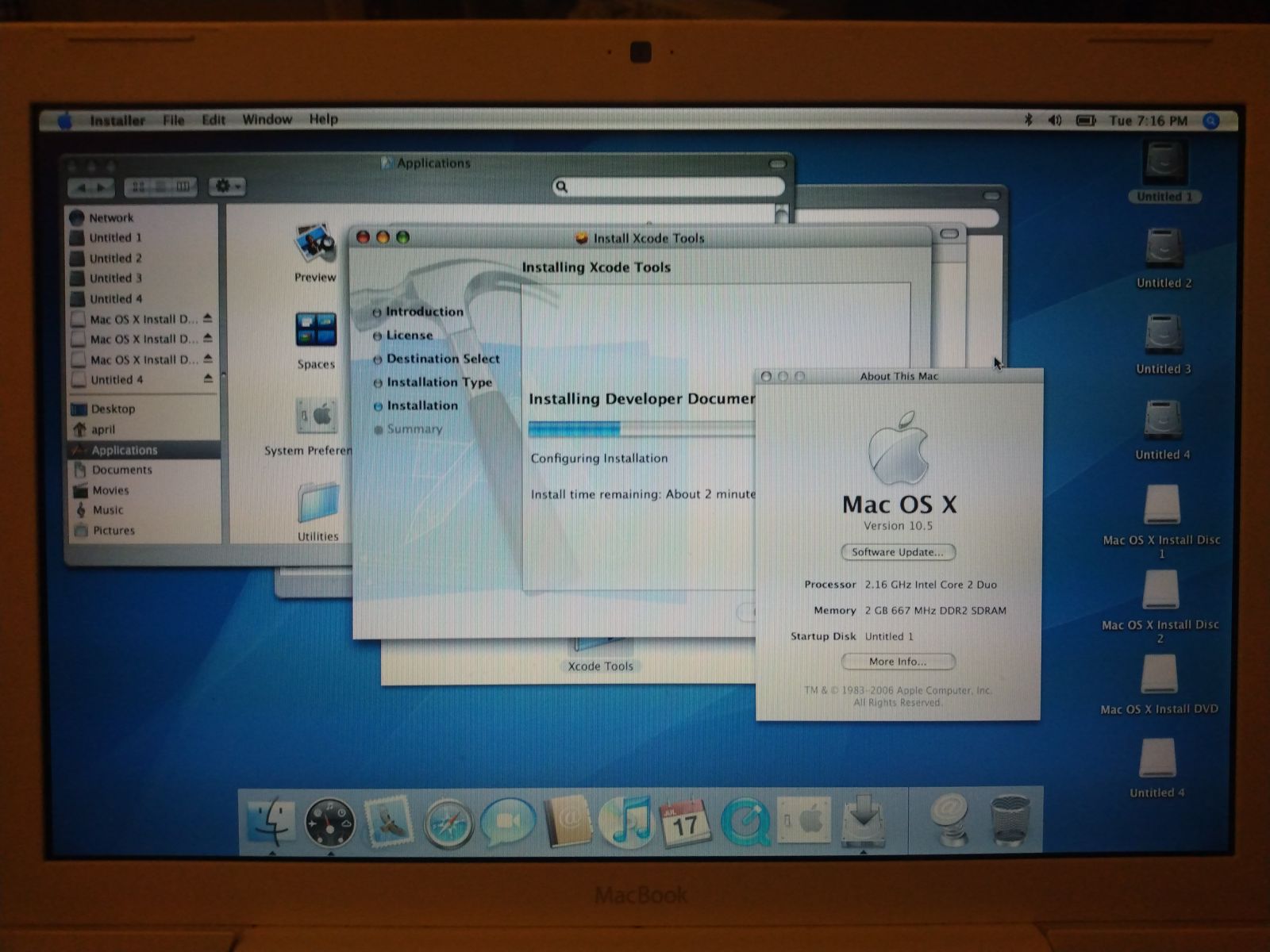Open Spotlight search in menu bar
This screenshot has width=1270, height=952.
point(1211,120)
